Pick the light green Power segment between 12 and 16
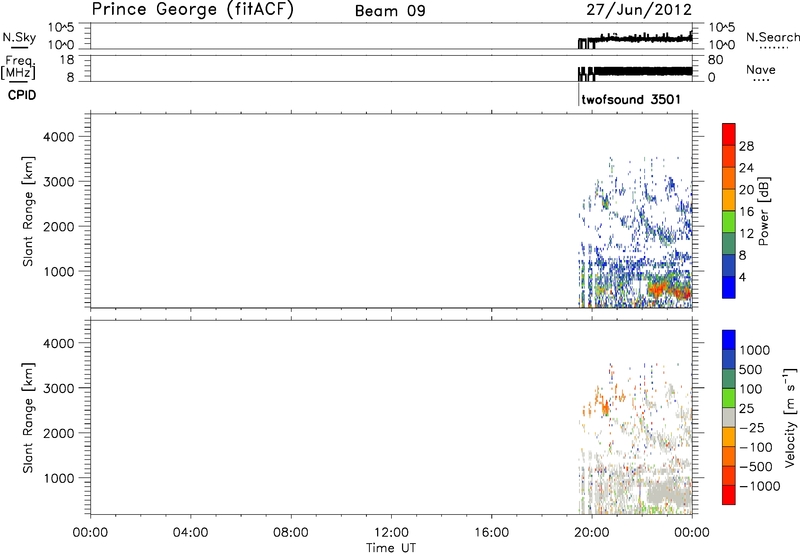This screenshot has width=800, height=554. [729, 222]
